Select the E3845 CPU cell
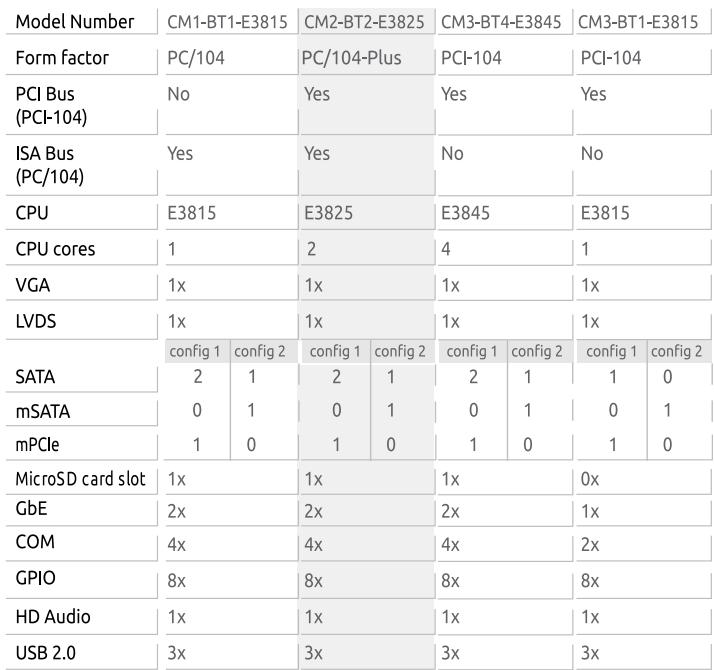Screen dimensions: 714x670 point(465,213)
